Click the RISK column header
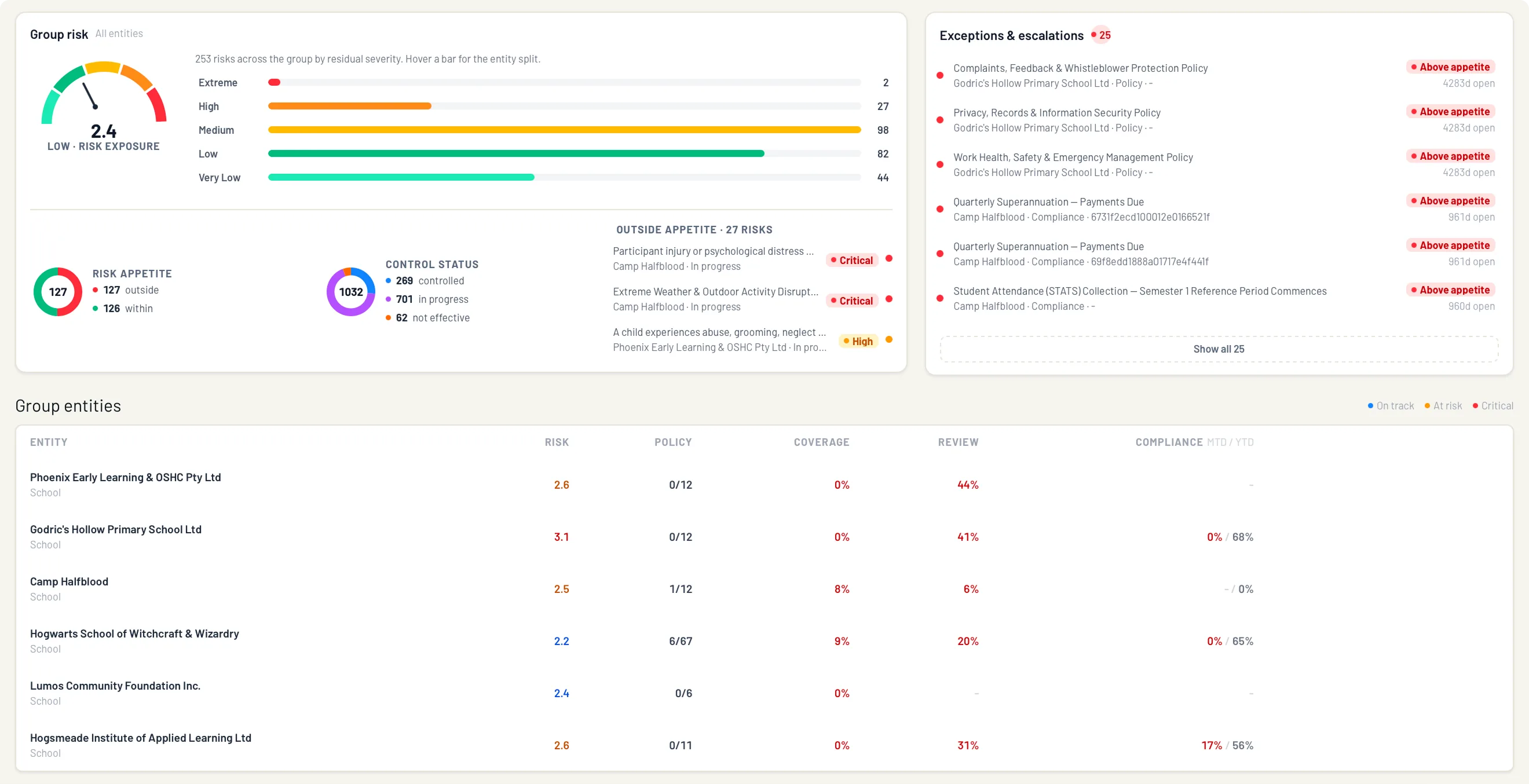The image size is (1529, 784). click(557, 442)
